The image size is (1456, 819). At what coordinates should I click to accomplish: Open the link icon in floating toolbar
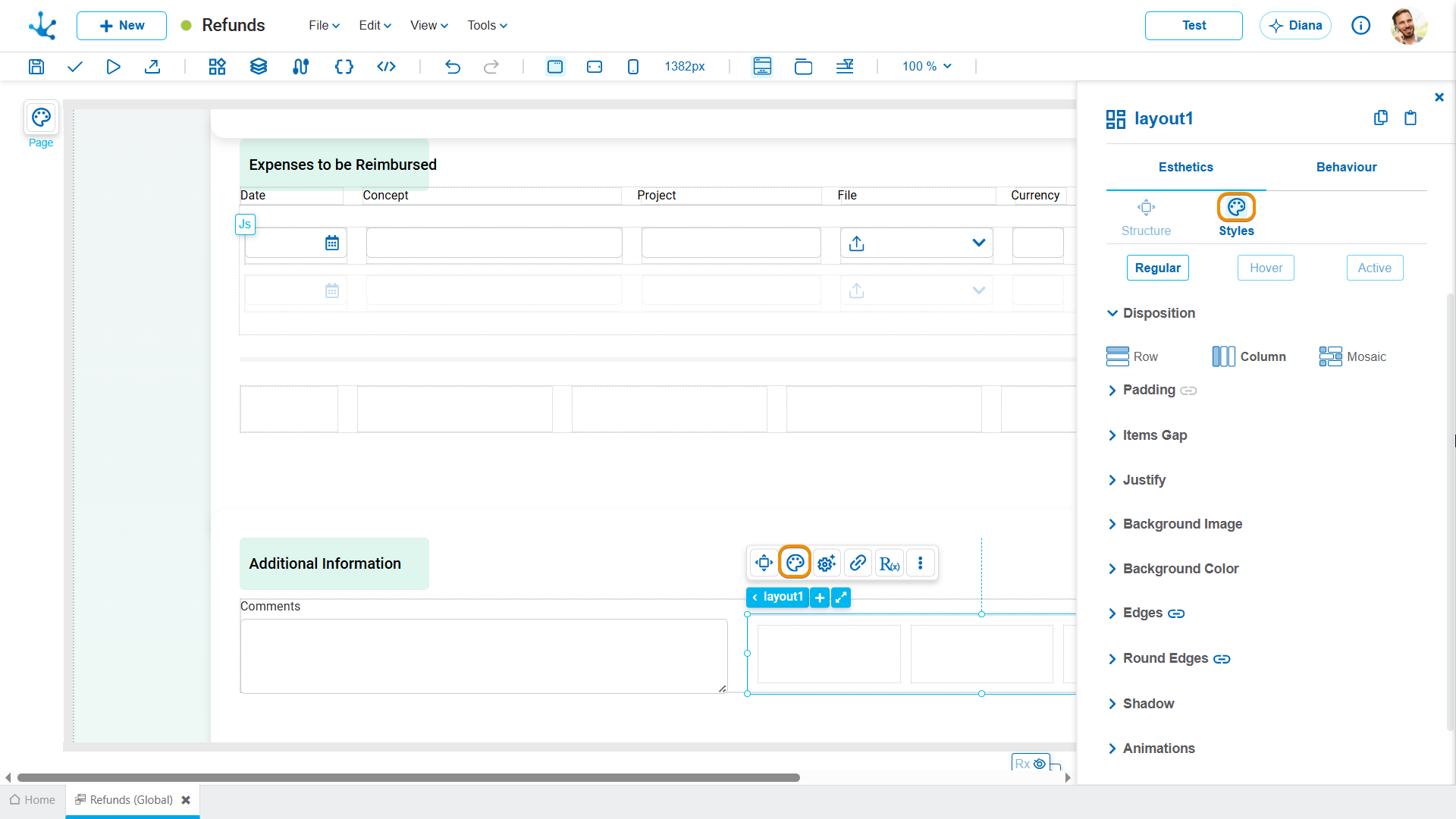tap(858, 563)
